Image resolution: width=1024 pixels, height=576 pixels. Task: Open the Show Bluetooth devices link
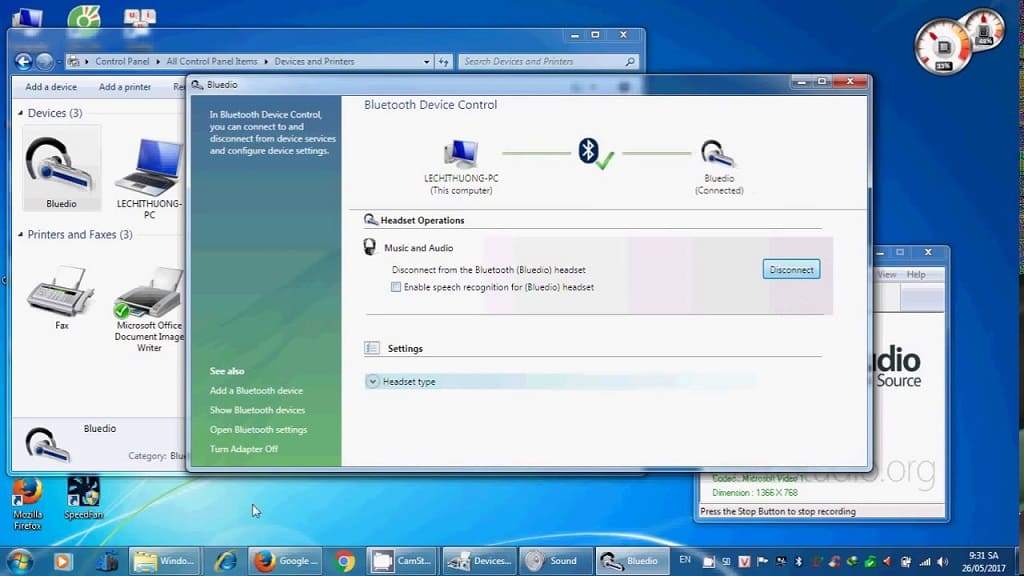coord(257,410)
